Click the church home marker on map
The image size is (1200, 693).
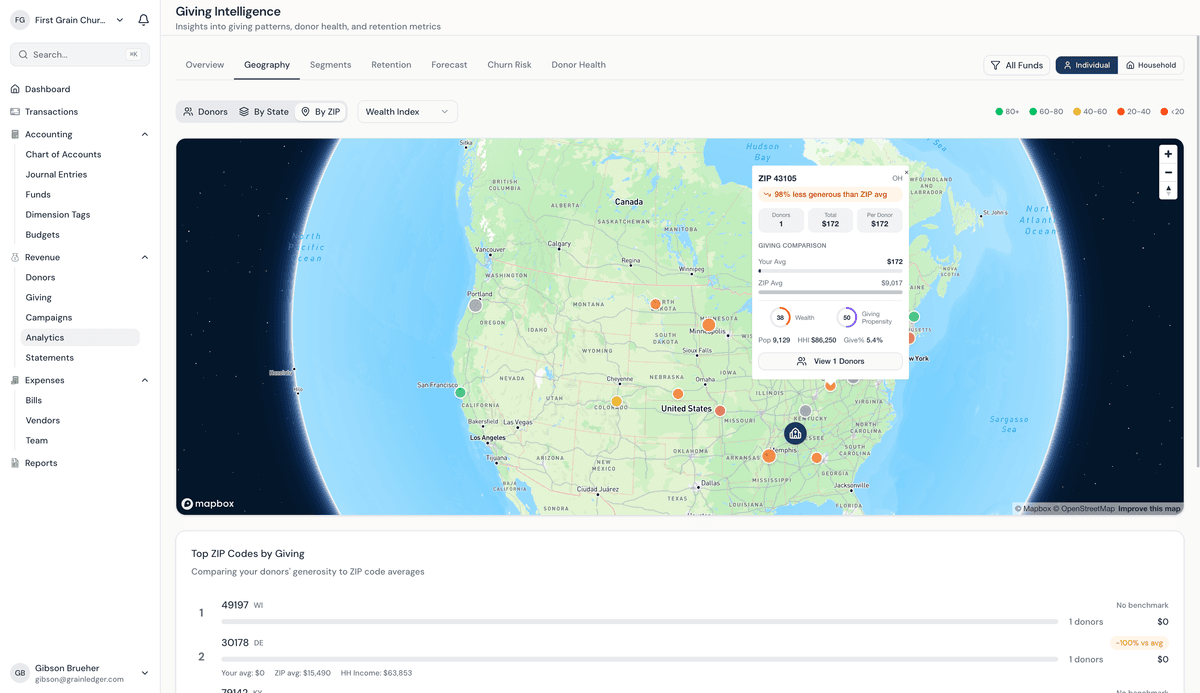click(795, 433)
